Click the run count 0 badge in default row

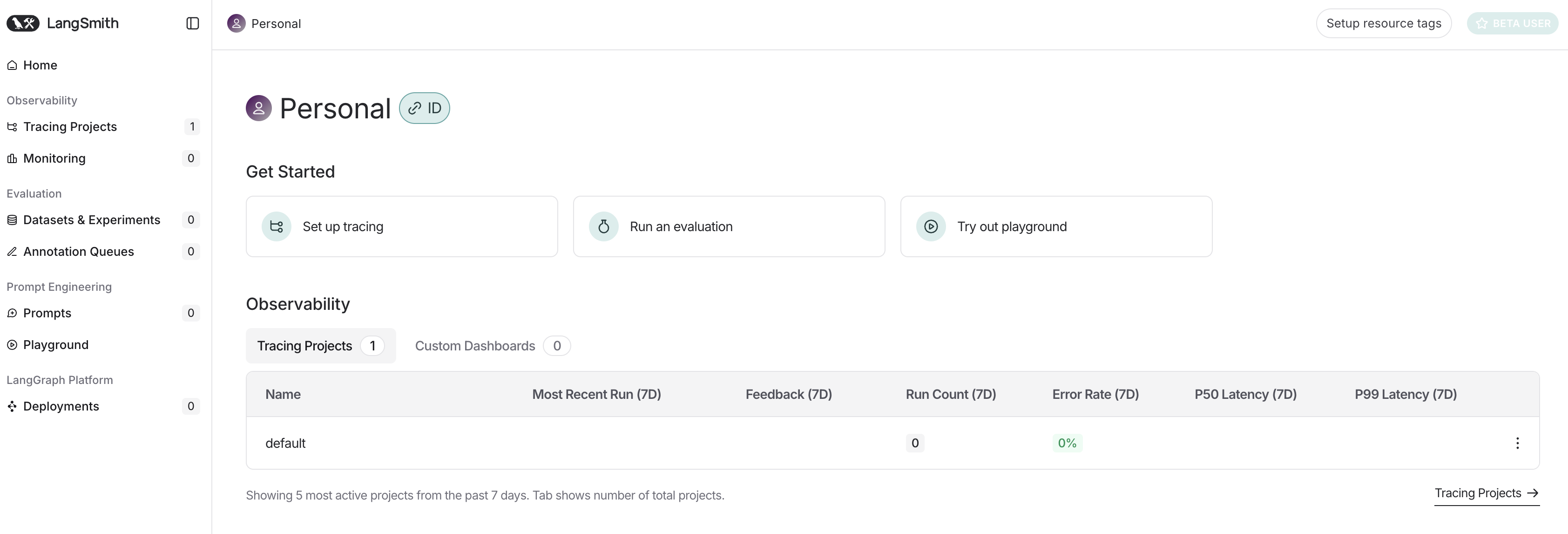coord(915,443)
